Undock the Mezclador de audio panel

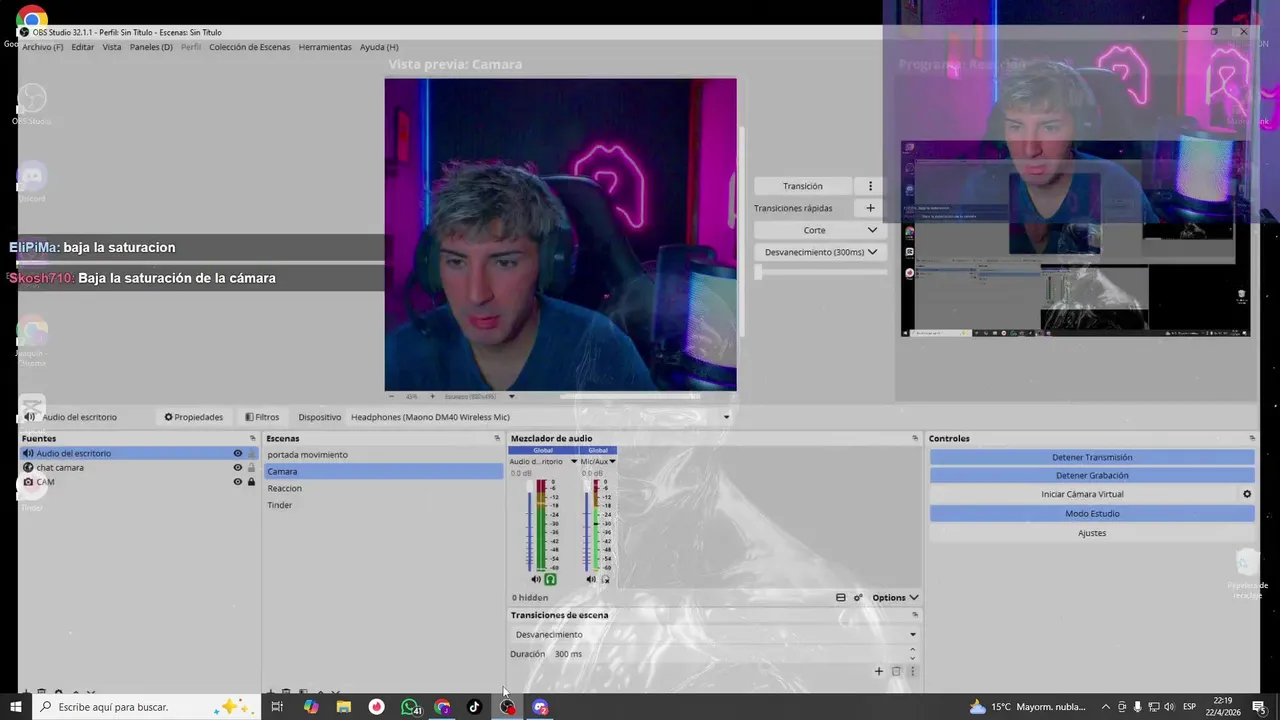tap(915, 438)
